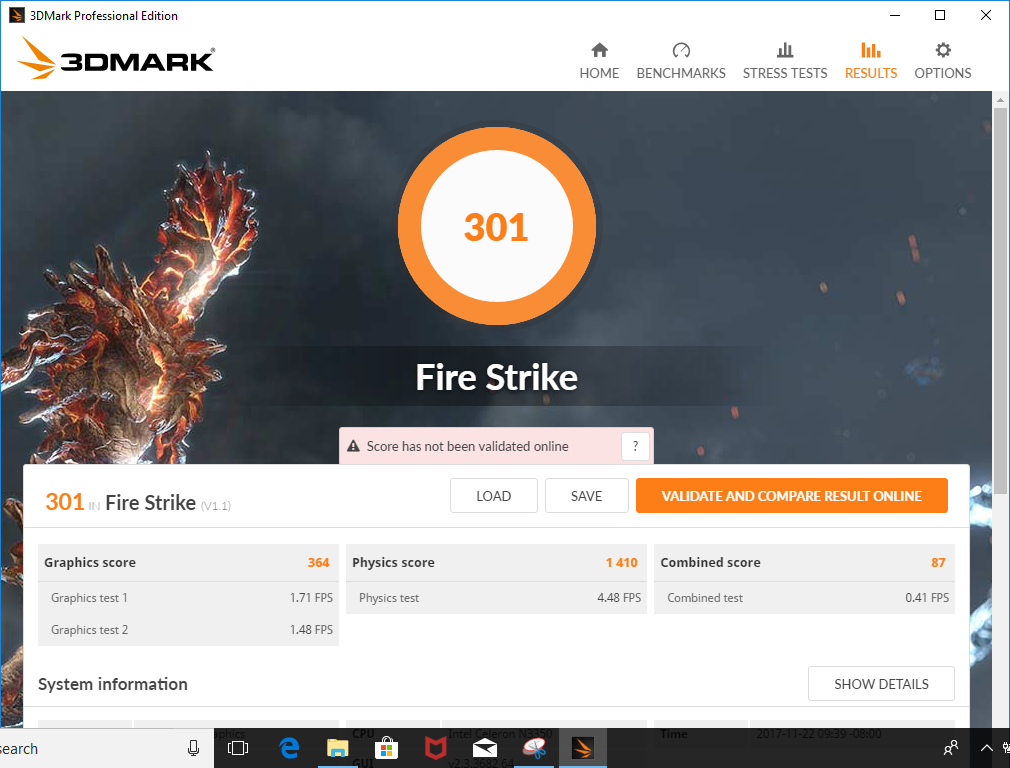The width and height of the screenshot is (1010, 768).
Task: Open File Explorer from taskbar
Action: tap(338, 748)
